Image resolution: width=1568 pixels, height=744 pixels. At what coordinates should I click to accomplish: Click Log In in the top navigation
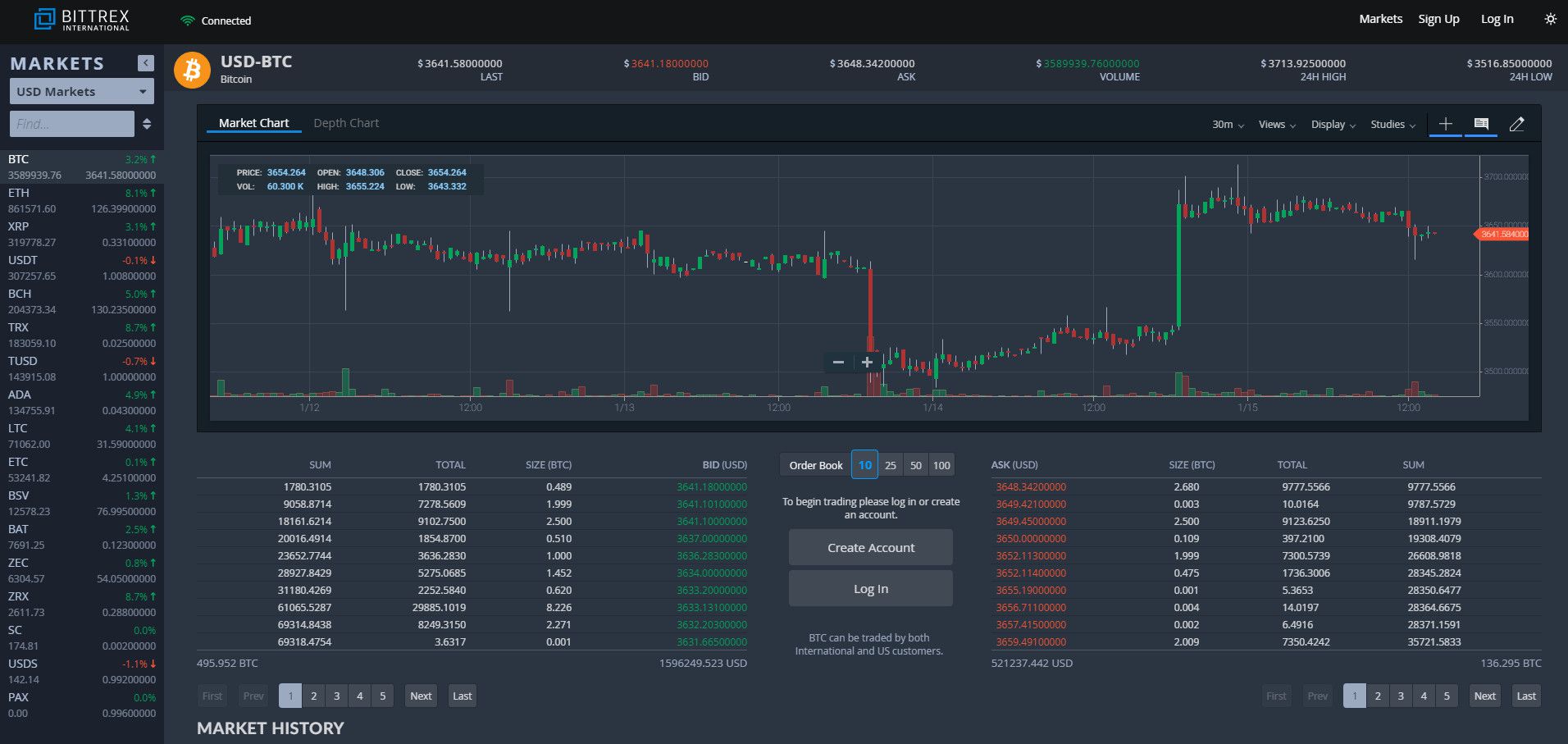click(1497, 19)
